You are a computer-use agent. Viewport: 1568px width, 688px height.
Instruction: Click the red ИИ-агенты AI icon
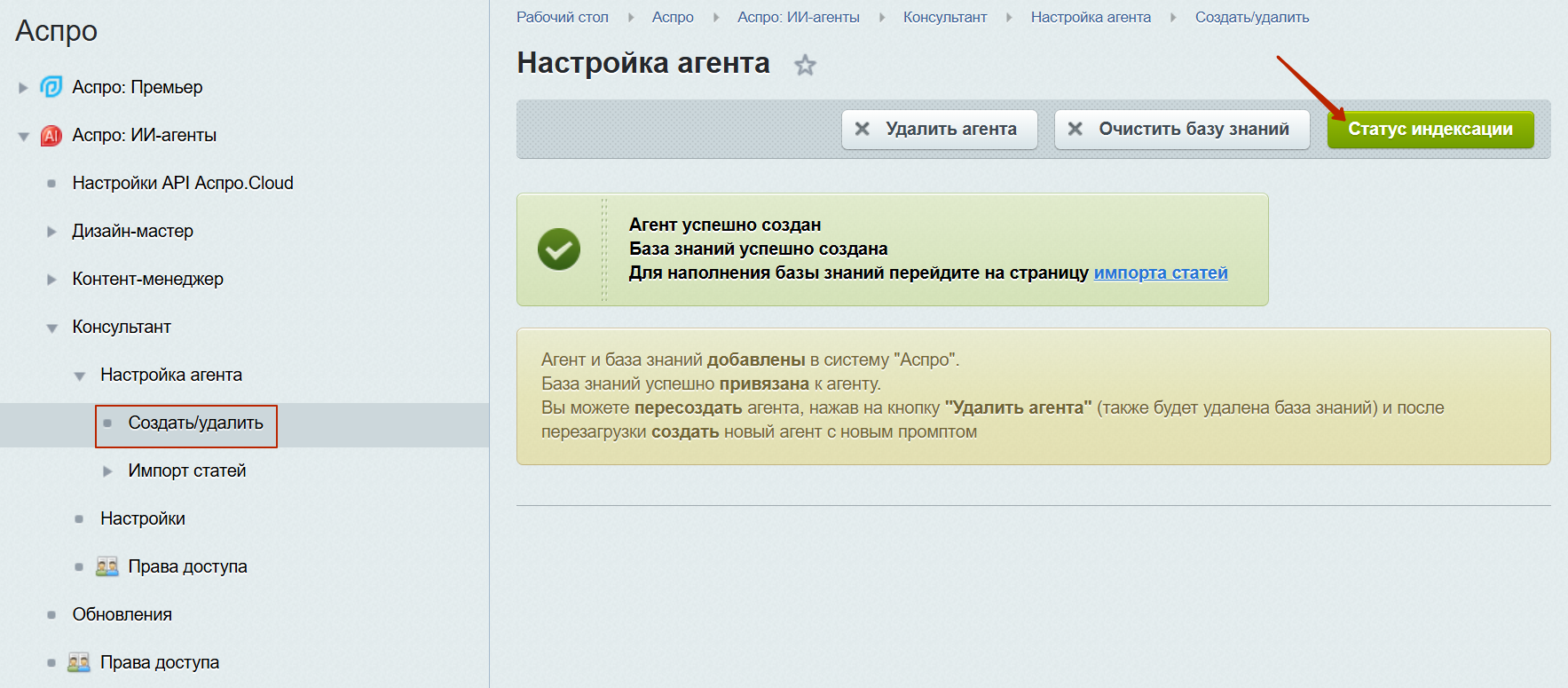pos(51,135)
